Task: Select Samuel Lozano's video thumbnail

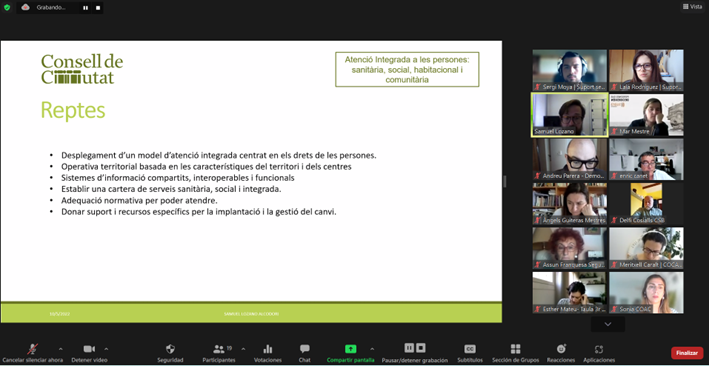Action: (x=570, y=115)
